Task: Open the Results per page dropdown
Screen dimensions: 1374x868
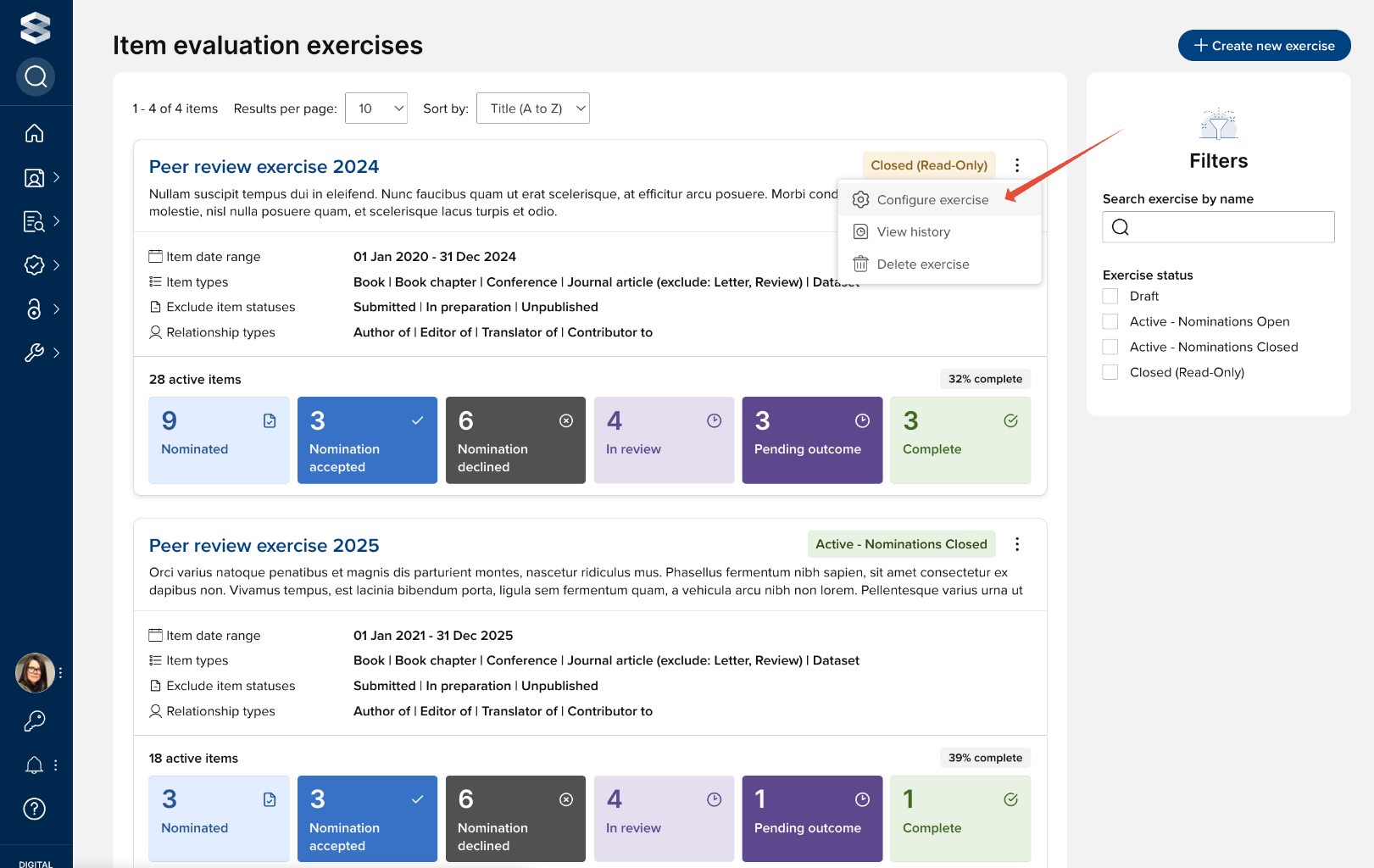Action: pos(376,108)
